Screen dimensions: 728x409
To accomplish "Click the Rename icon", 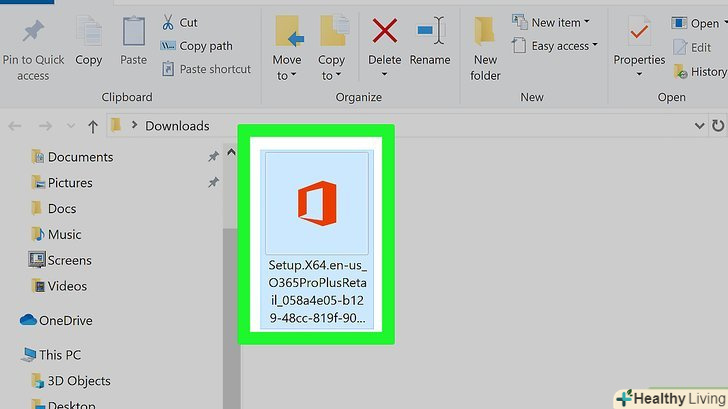I will 430,32.
